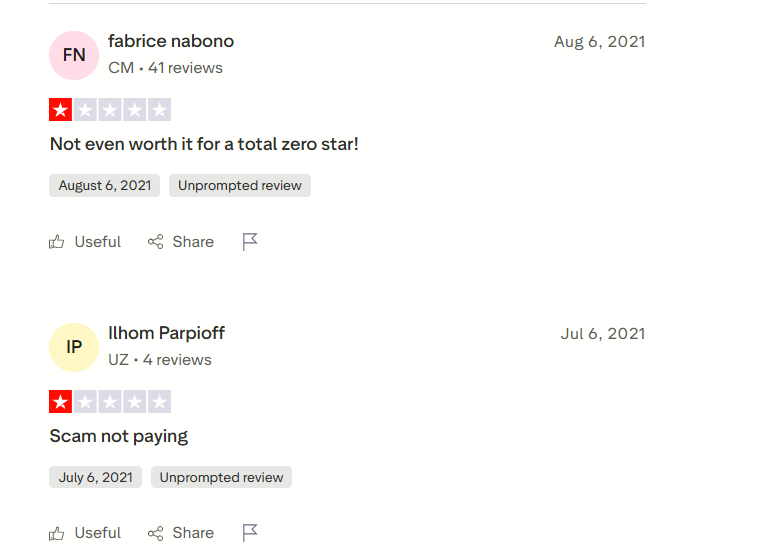Open fabrice nabono's profile name link

coord(171,41)
